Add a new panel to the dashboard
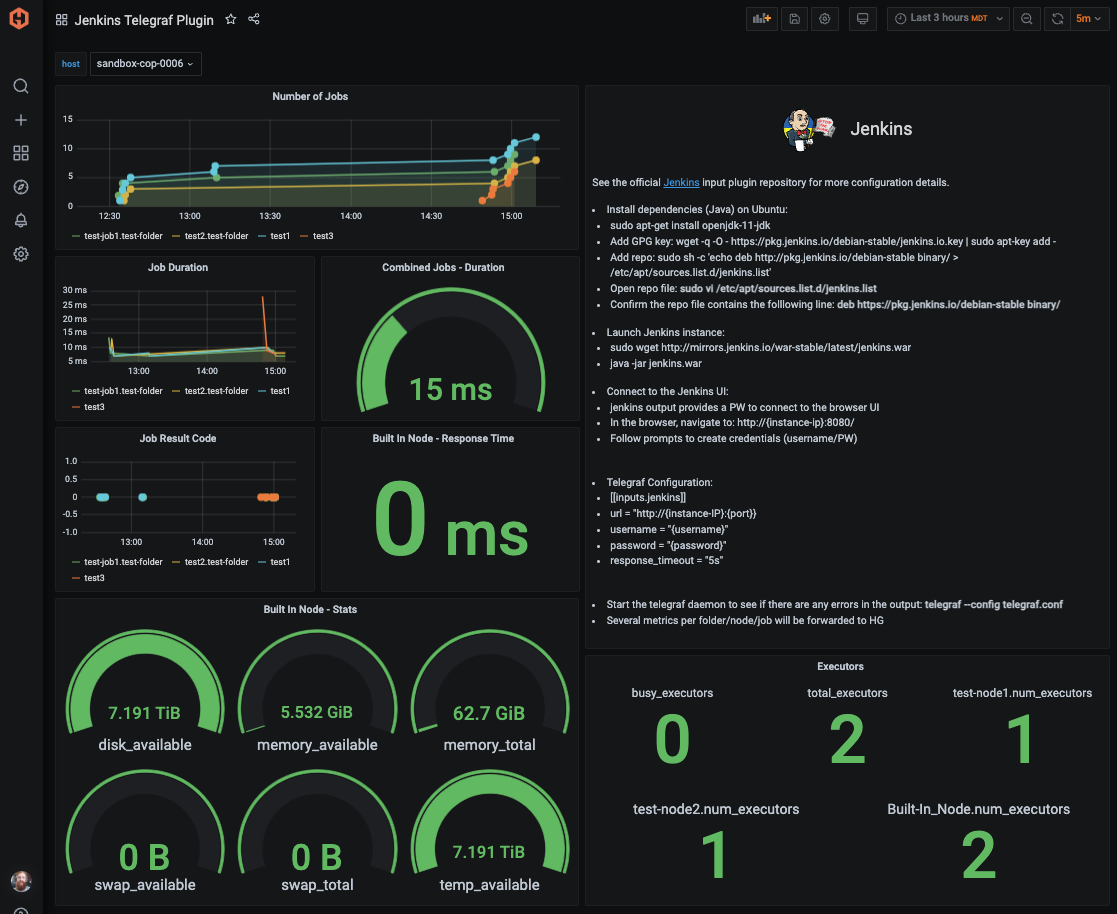Image resolution: width=1117 pixels, height=914 pixels. coord(762,19)
